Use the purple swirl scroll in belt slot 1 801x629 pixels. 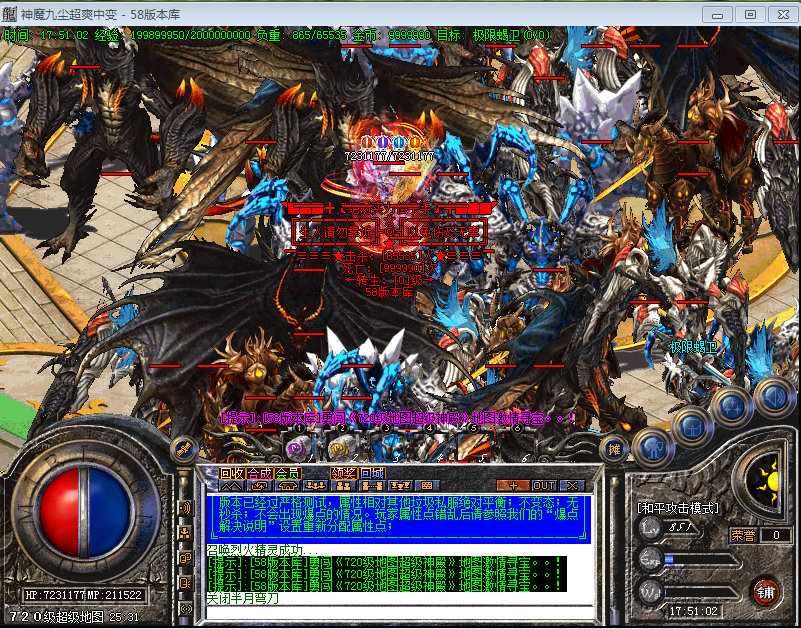coord(298,450)
